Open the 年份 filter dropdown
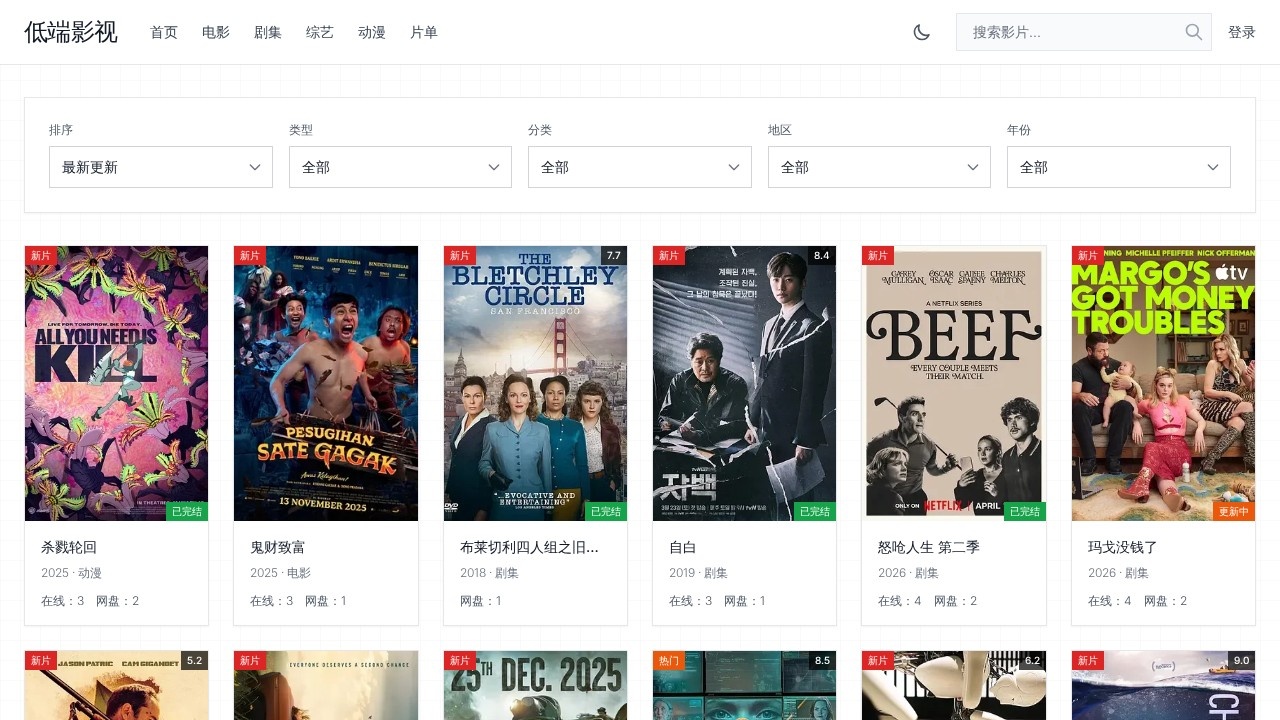The height and width of the screenshot is (720, 1280). click(1118, 167)
